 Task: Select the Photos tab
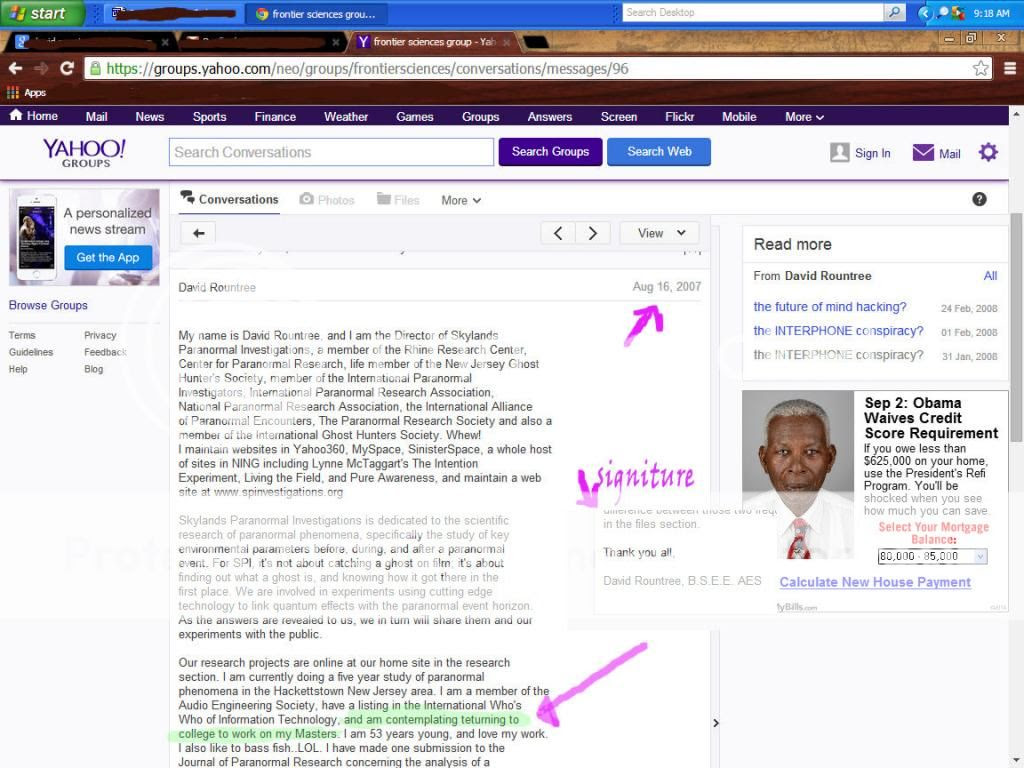(x=327, y=200)
